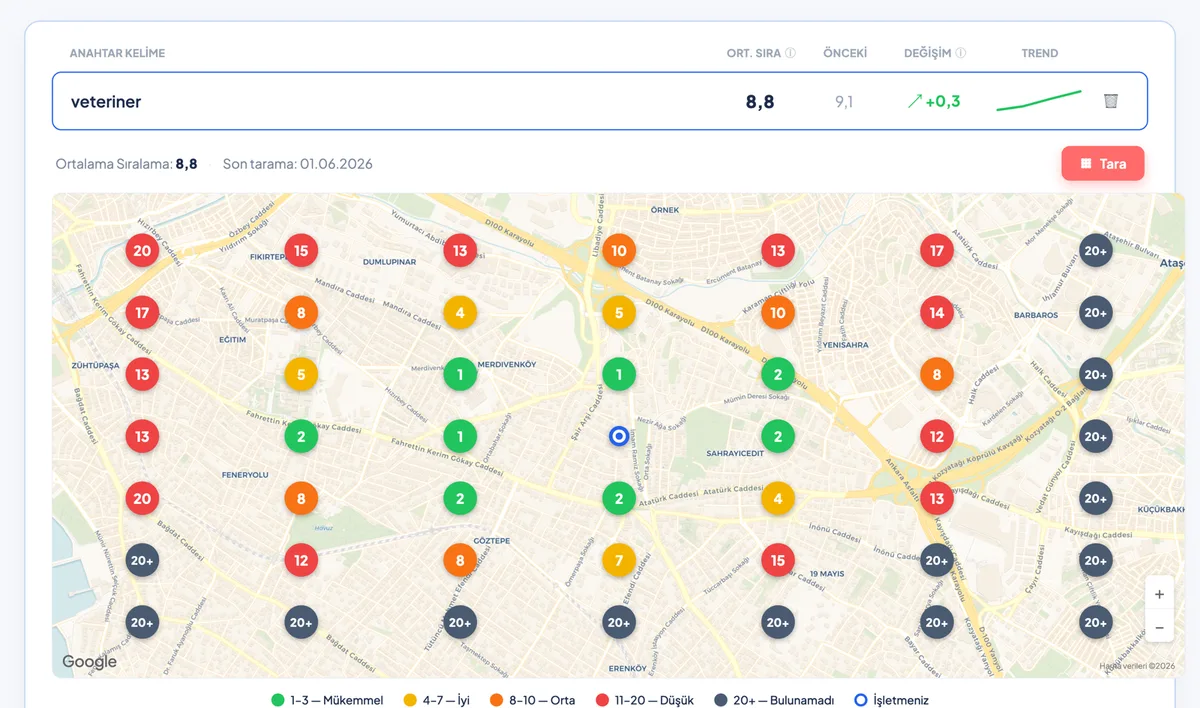
Task: Open the 20+ marker beside KÜÇÜKBAKKALKÖY
Action: click(x=1096, y=498)
